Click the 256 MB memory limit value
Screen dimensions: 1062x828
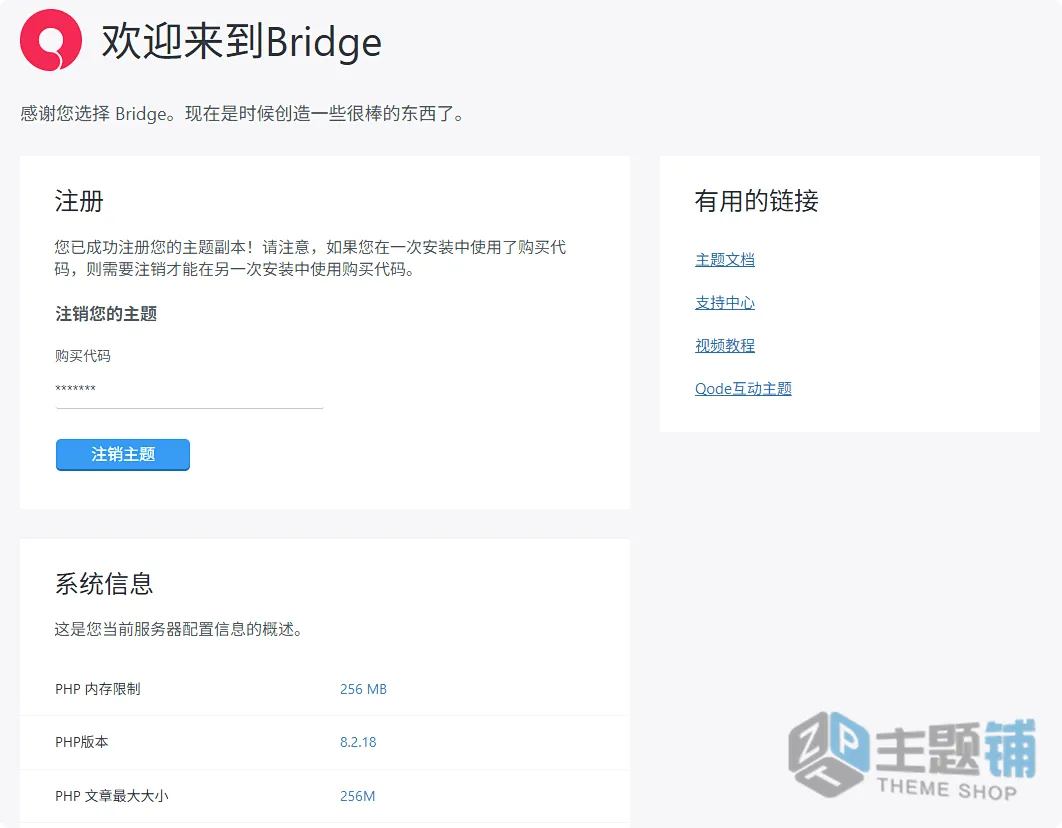click(363, 689)
